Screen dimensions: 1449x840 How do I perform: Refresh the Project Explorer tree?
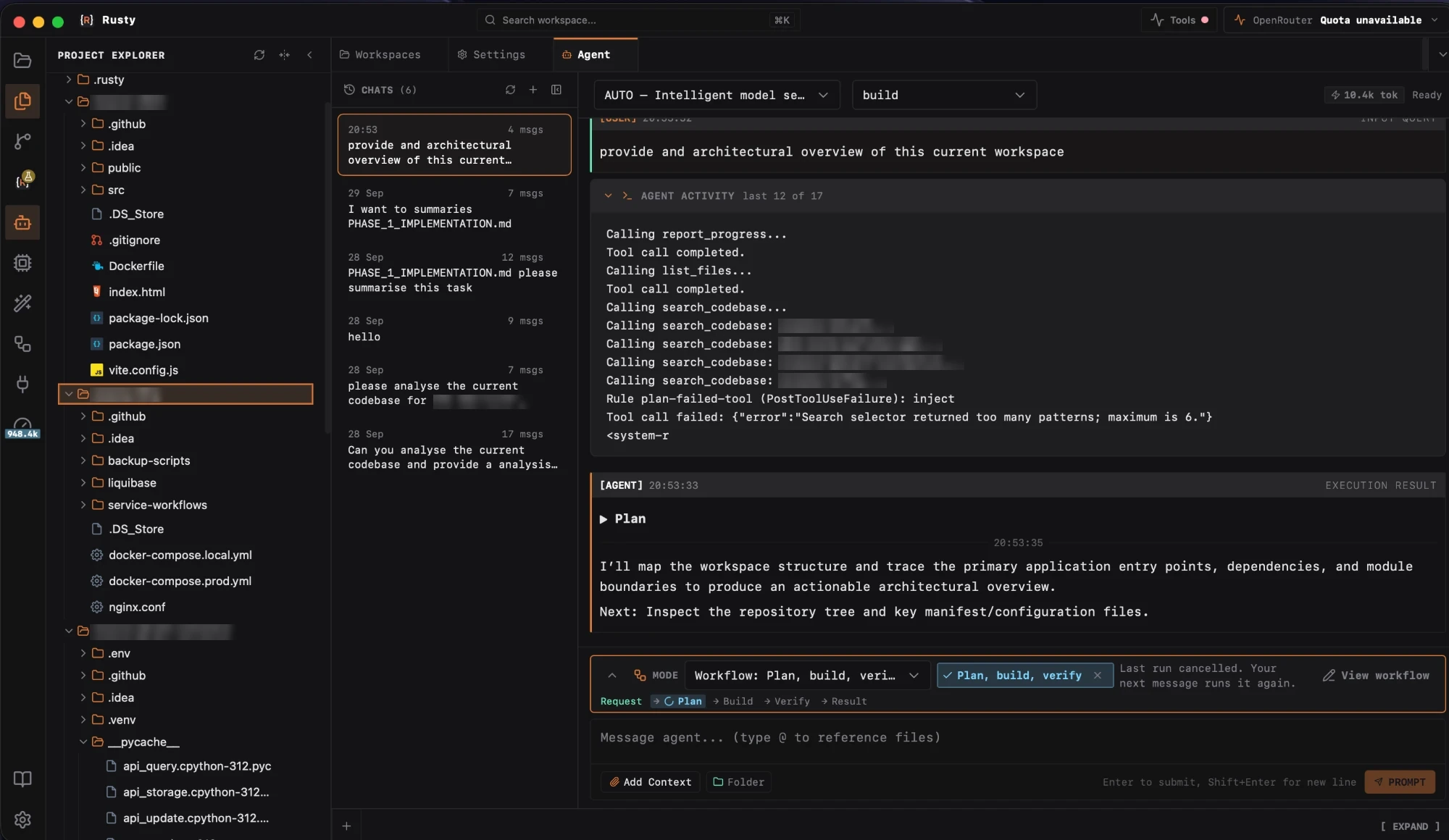[x=259, y=55]
